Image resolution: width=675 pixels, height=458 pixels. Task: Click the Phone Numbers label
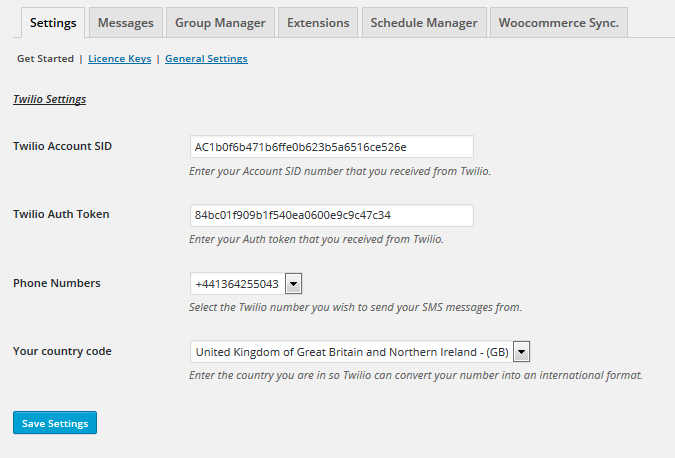pos(56,283)
